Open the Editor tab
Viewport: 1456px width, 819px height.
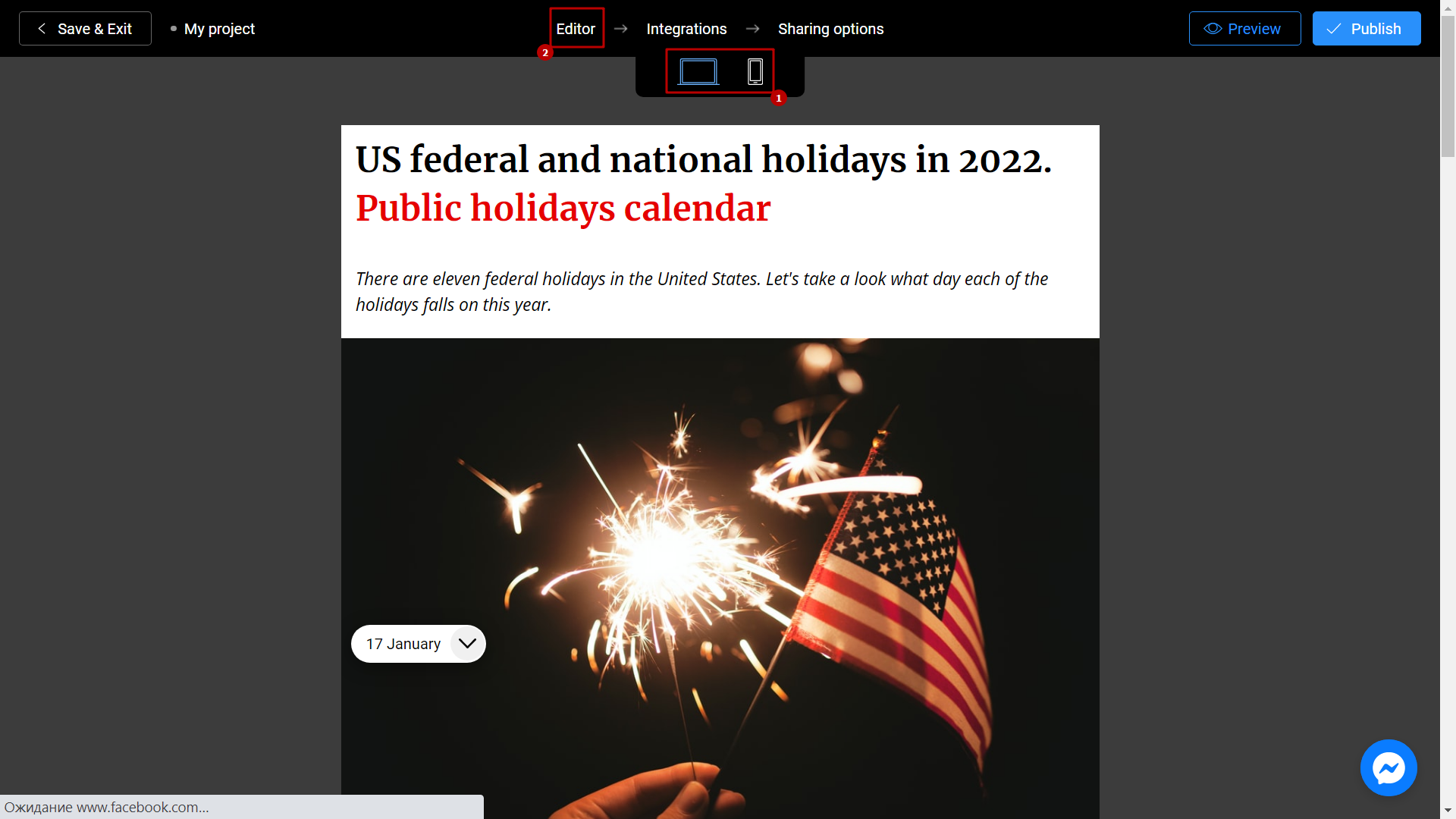point(576,28)
